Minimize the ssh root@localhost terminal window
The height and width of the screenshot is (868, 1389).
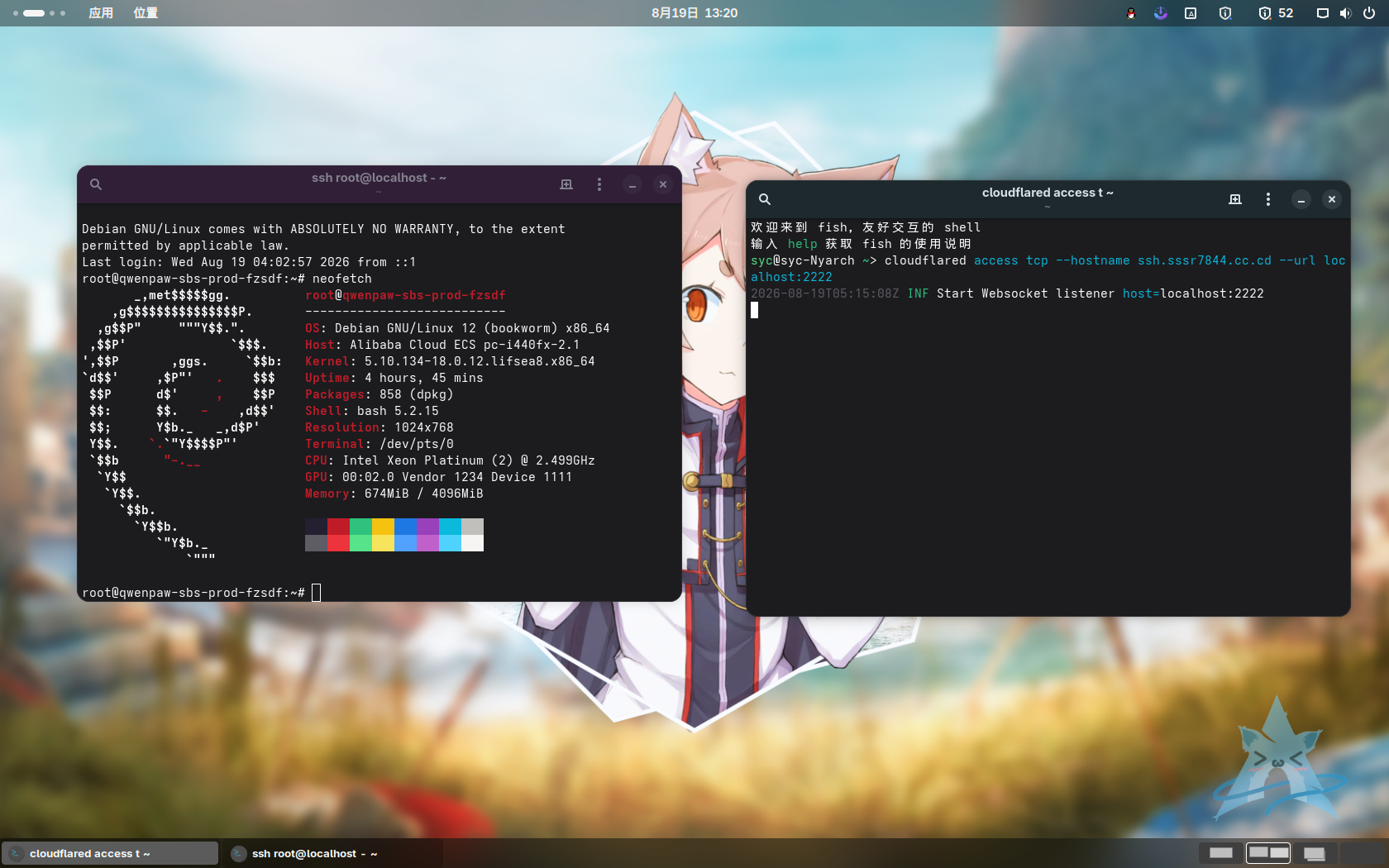click(632, 184)
